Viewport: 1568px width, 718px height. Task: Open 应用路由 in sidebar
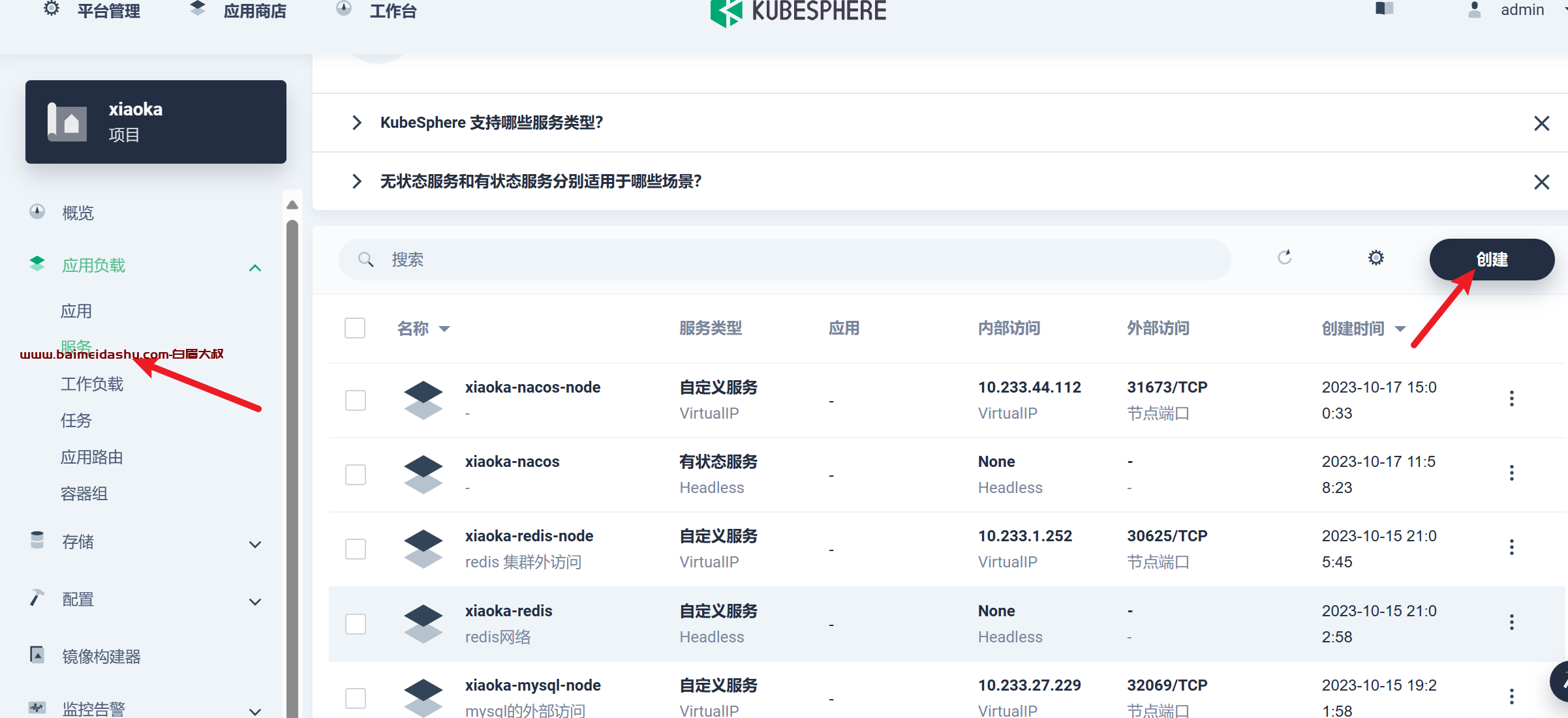[x=92, y=457]
